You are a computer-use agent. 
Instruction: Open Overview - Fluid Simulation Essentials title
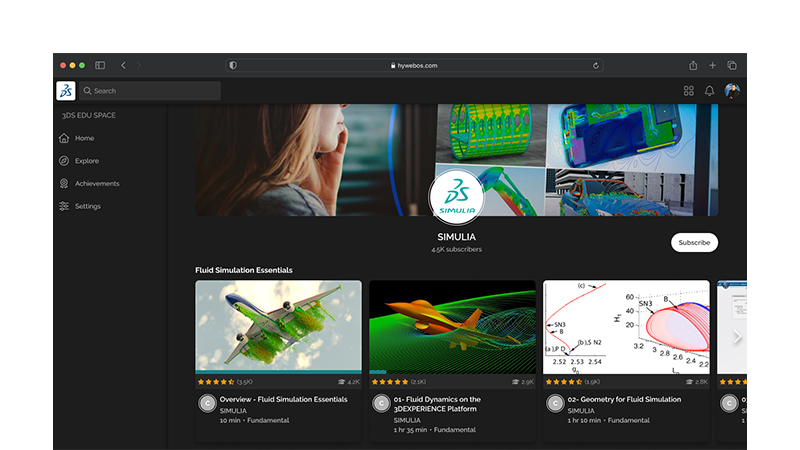pyautogui.click(x=283, y=399)
